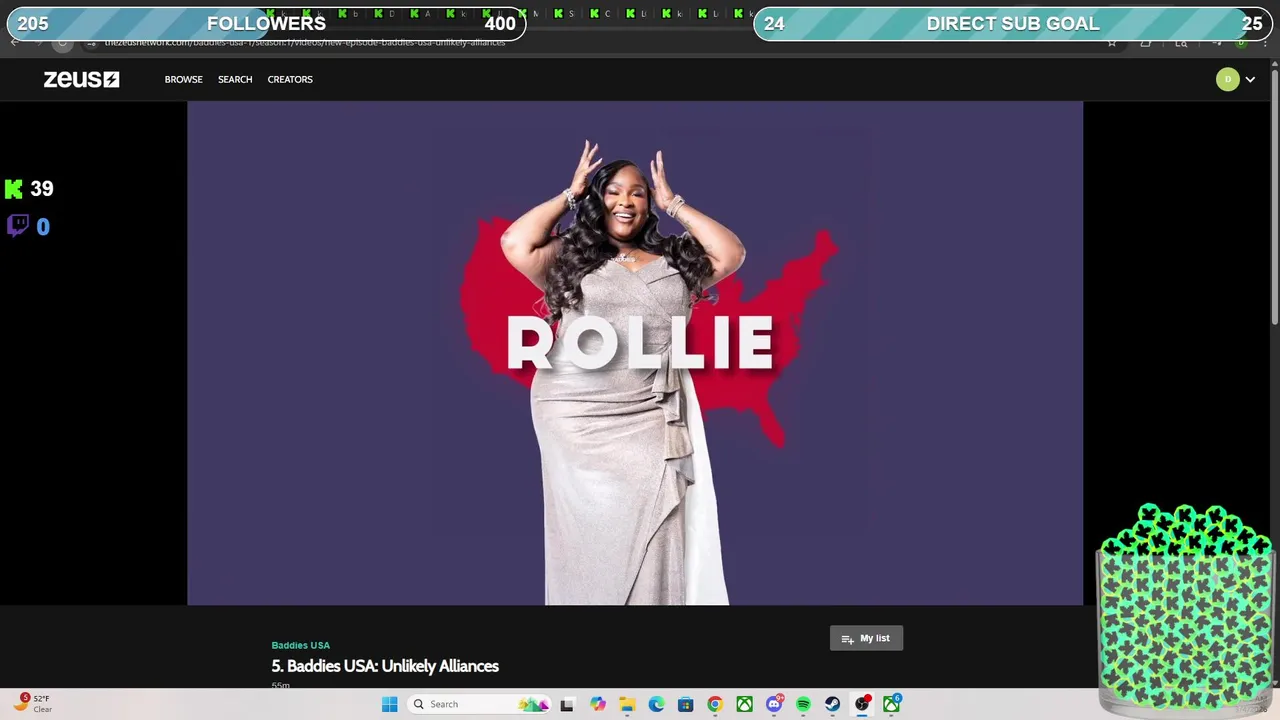Open the Xbox app from the taskbar
This screenshot has width=1280, height=720.
(x=744, y=704)
